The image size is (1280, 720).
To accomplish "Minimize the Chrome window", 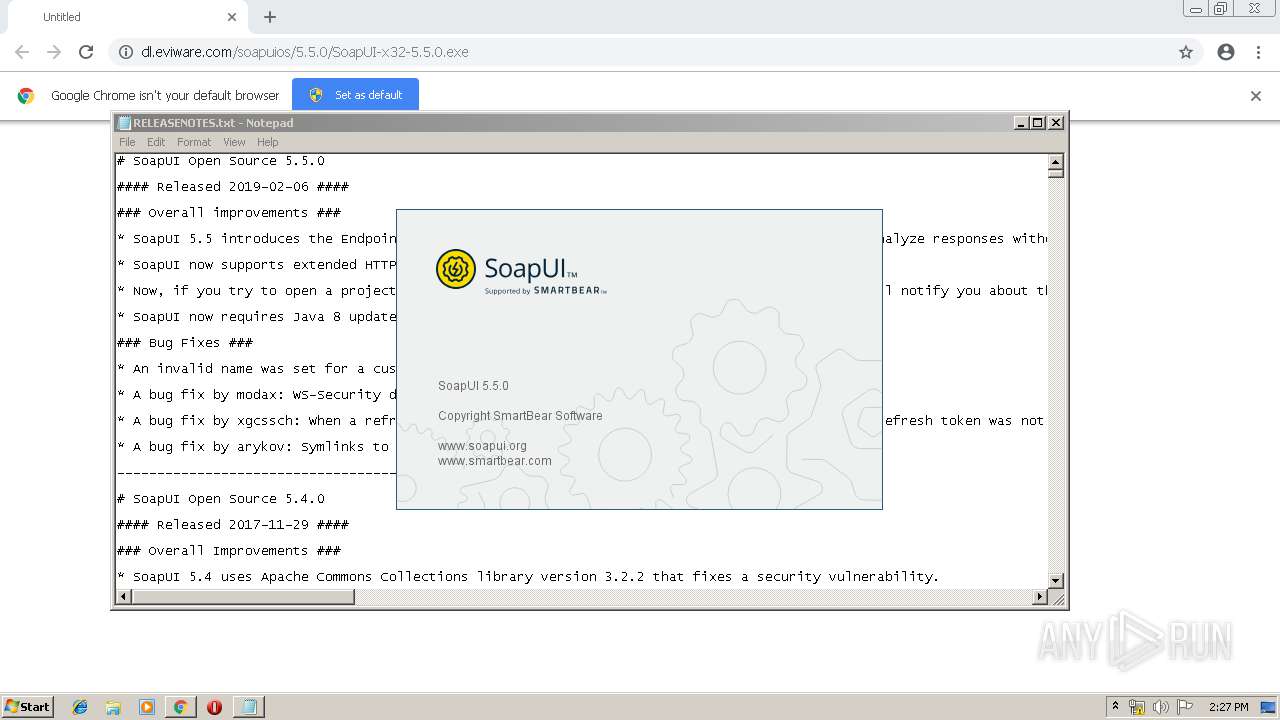I will 1195,9.
